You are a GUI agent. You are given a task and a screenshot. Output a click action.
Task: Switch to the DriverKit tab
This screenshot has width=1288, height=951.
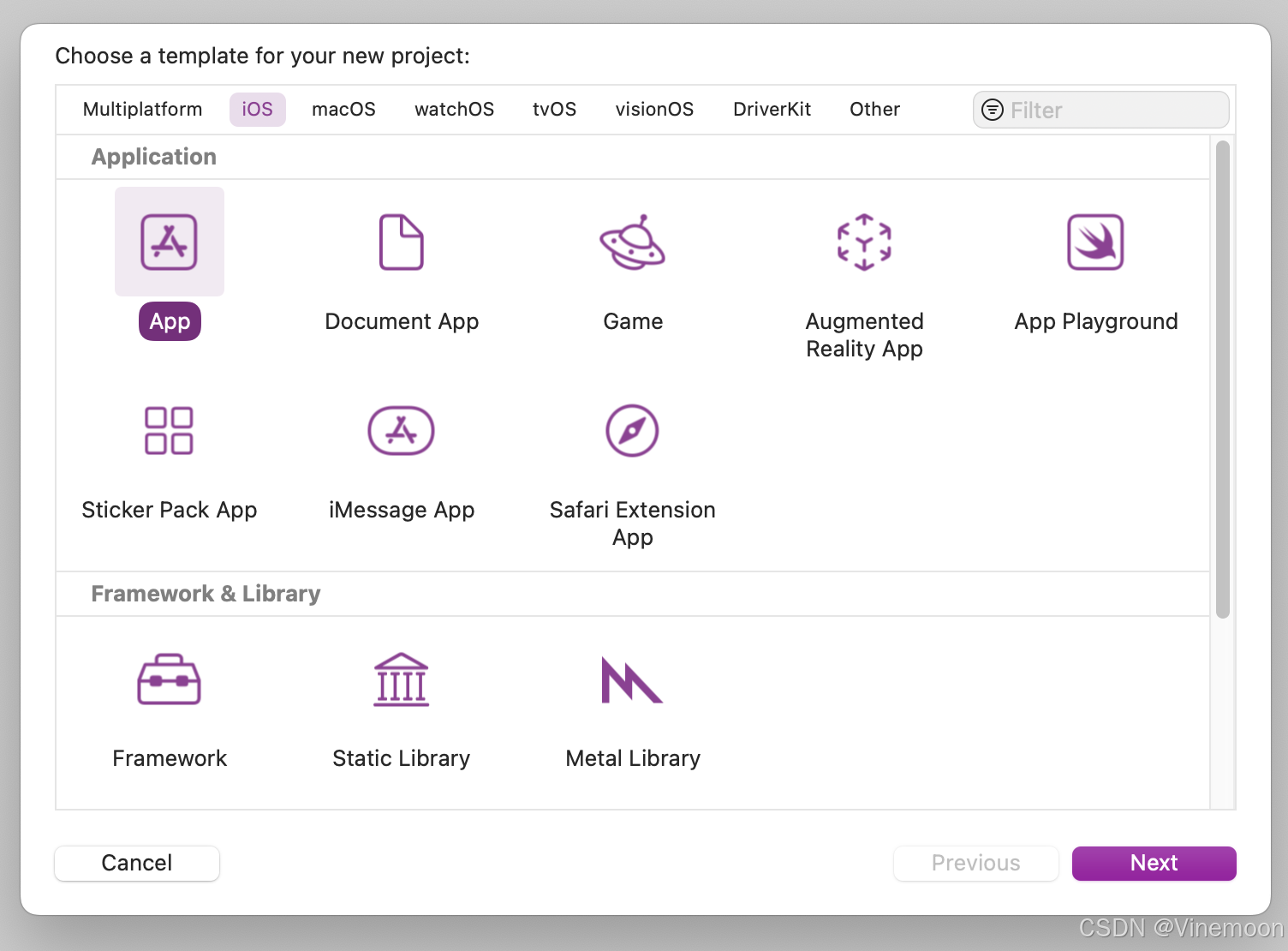pos(772,110)
